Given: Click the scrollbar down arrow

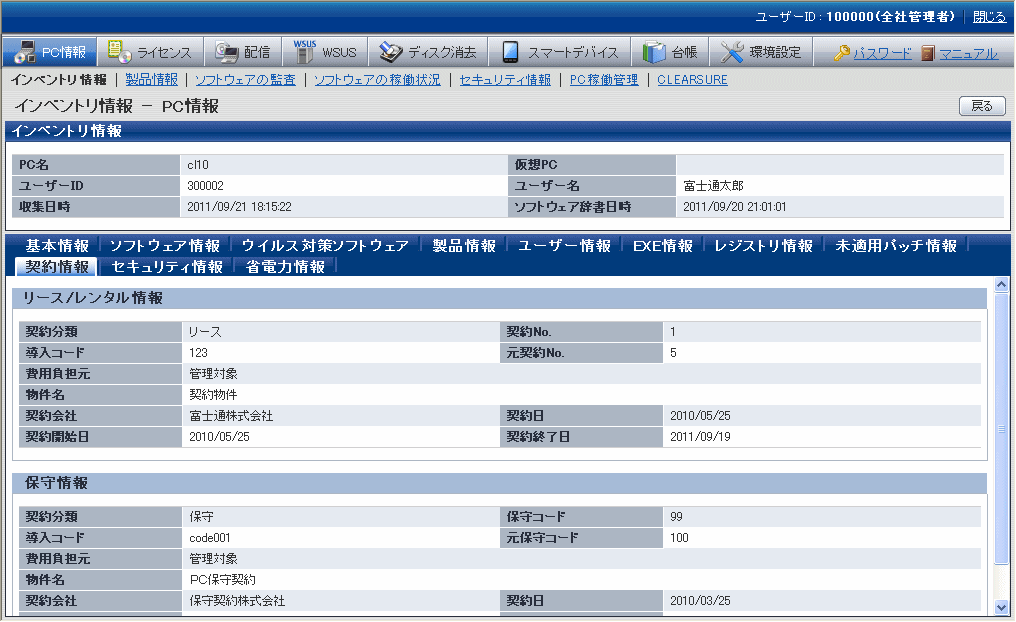Looking at the screenshot, I should click(x=1002, y=607).
